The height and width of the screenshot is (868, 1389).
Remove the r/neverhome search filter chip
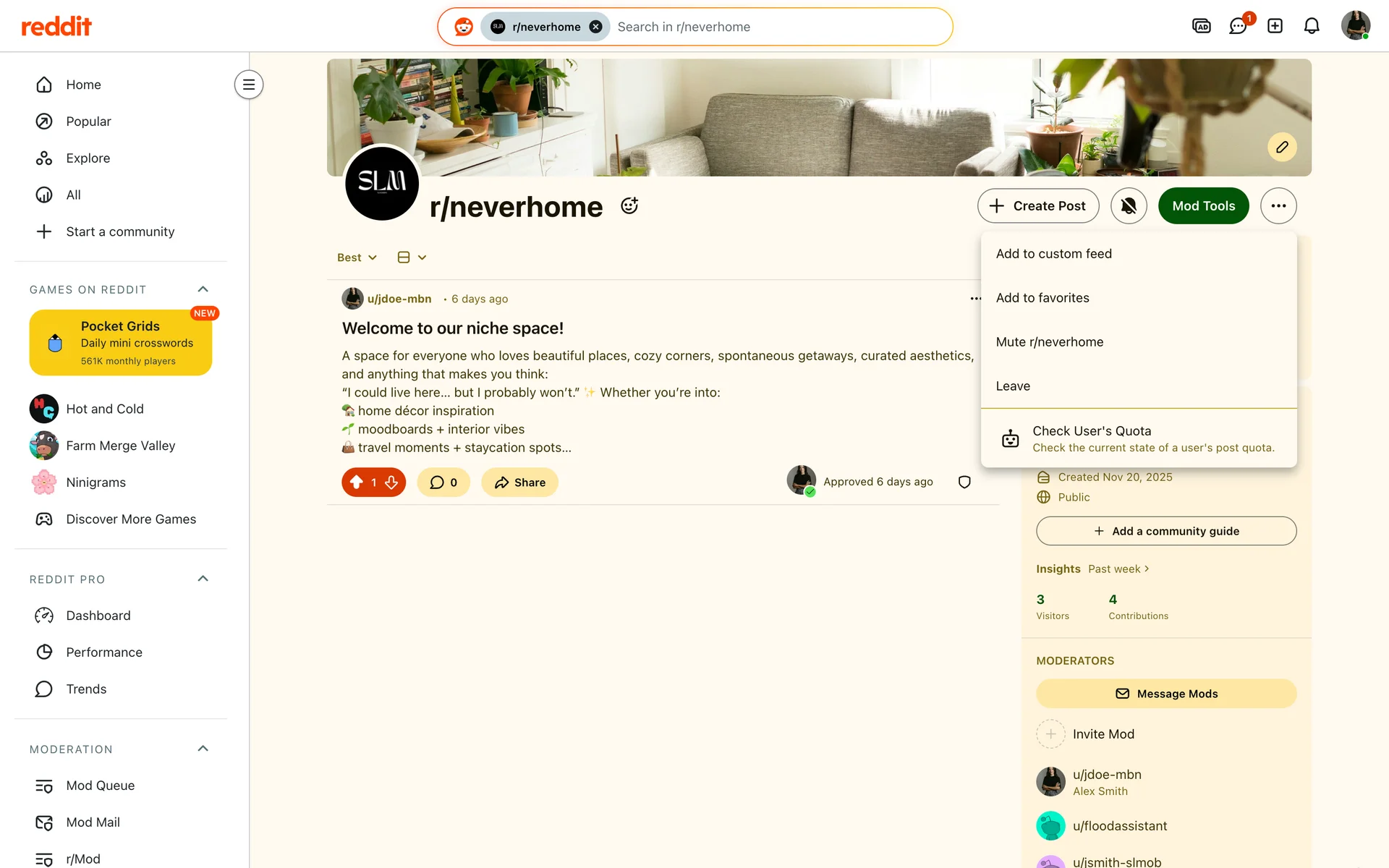point(595,27)
